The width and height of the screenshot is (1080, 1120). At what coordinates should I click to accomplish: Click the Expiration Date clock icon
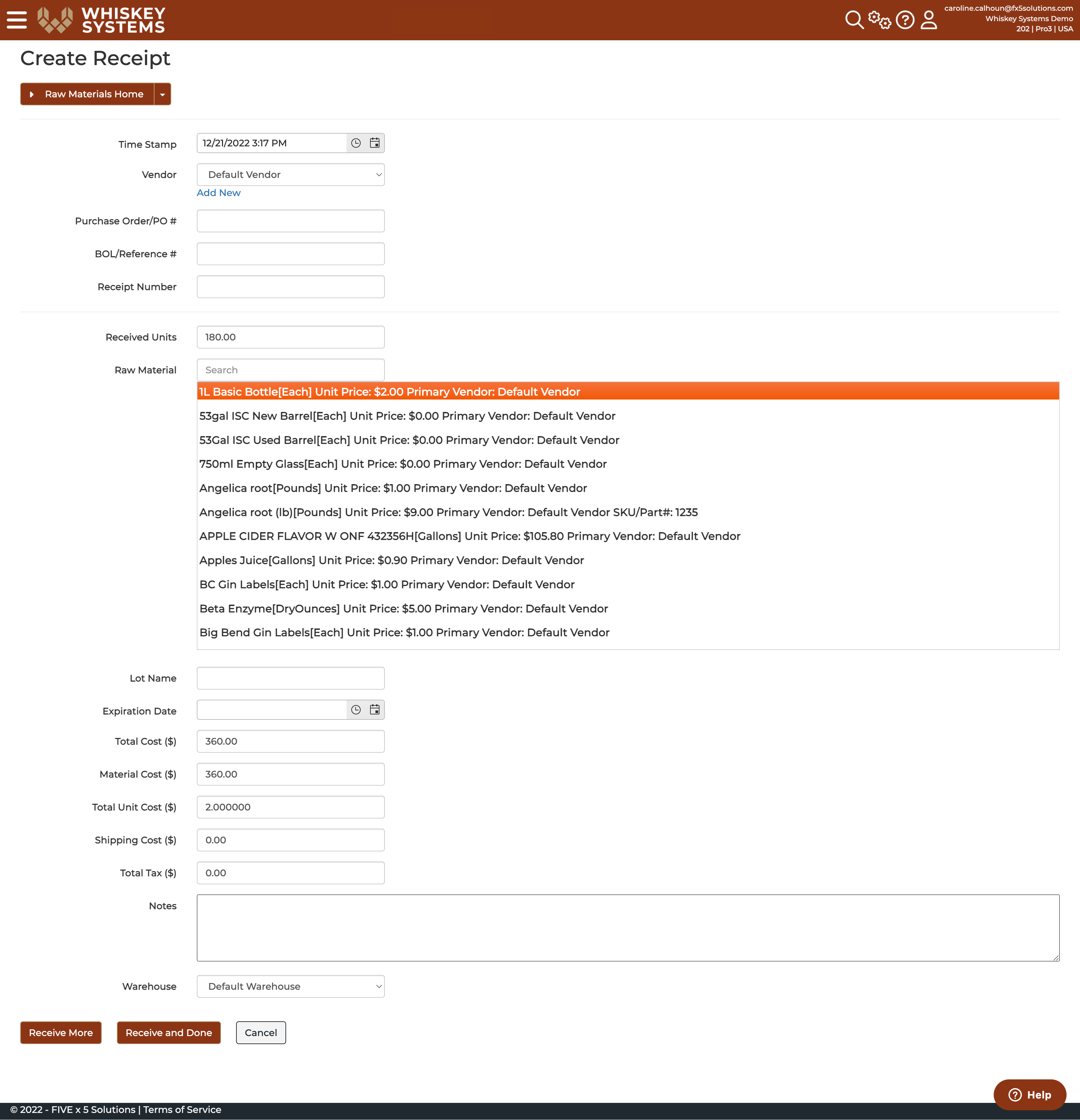coord(356,710)
